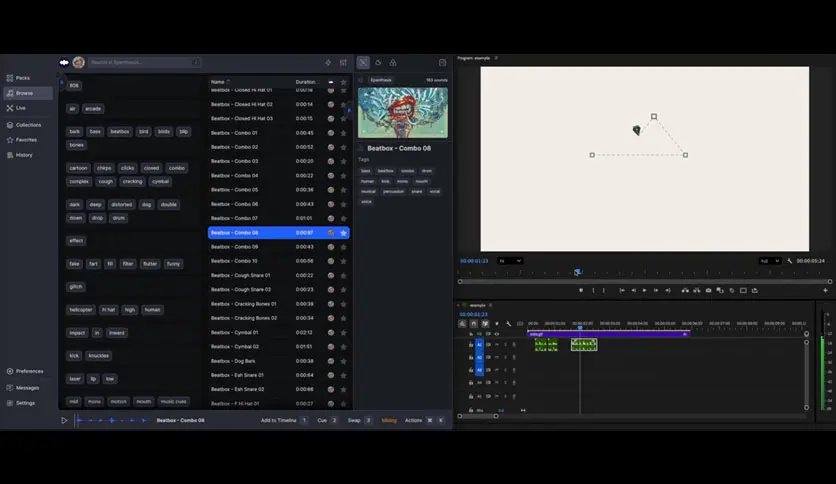The height and width of the screenshot is (484, 836).
Task: Click Export Frame camera icon
Action: pyautogui.click(x=709, y=291)
